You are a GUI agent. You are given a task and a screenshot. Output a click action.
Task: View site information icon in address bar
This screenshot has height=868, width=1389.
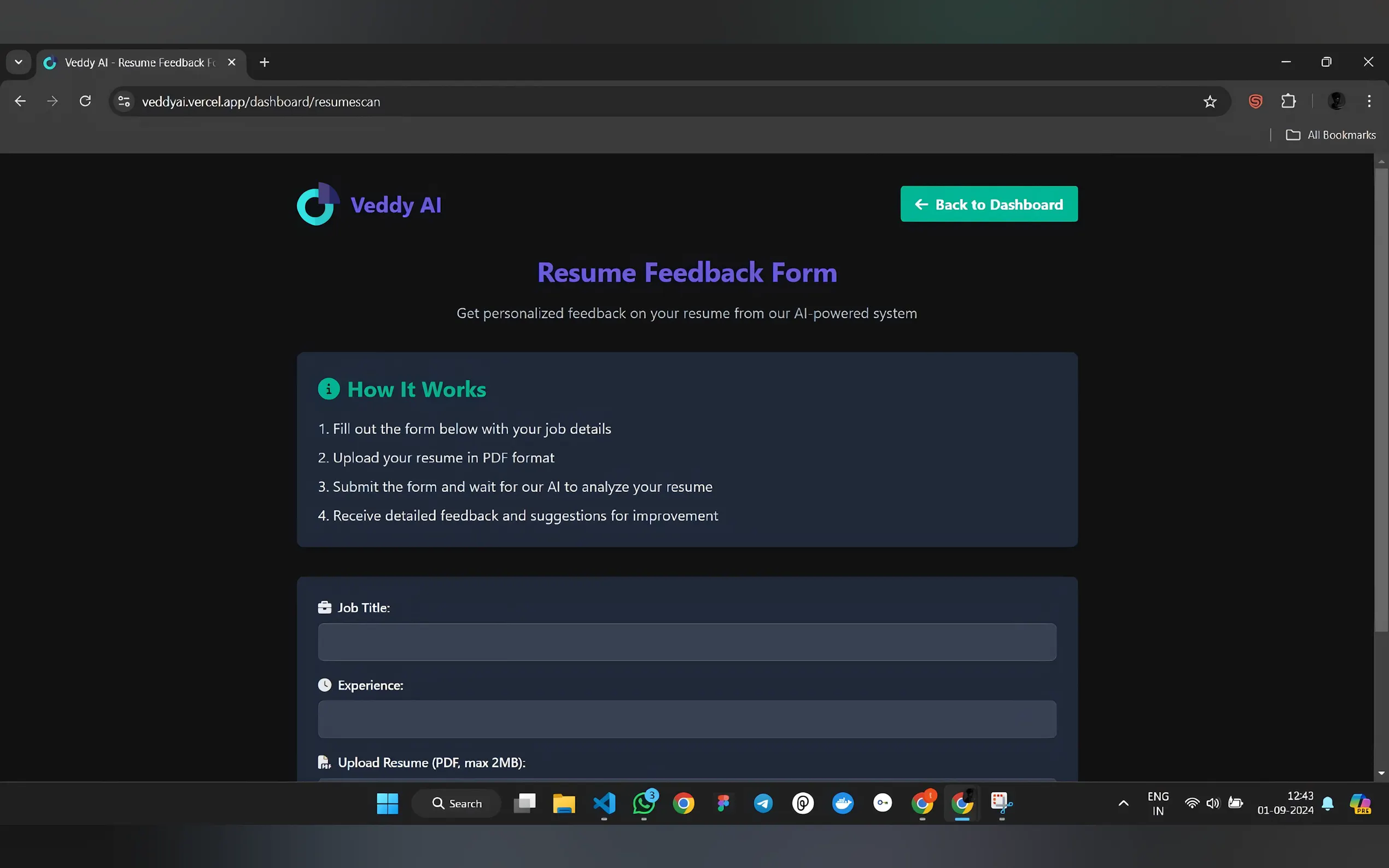point(124,102)
